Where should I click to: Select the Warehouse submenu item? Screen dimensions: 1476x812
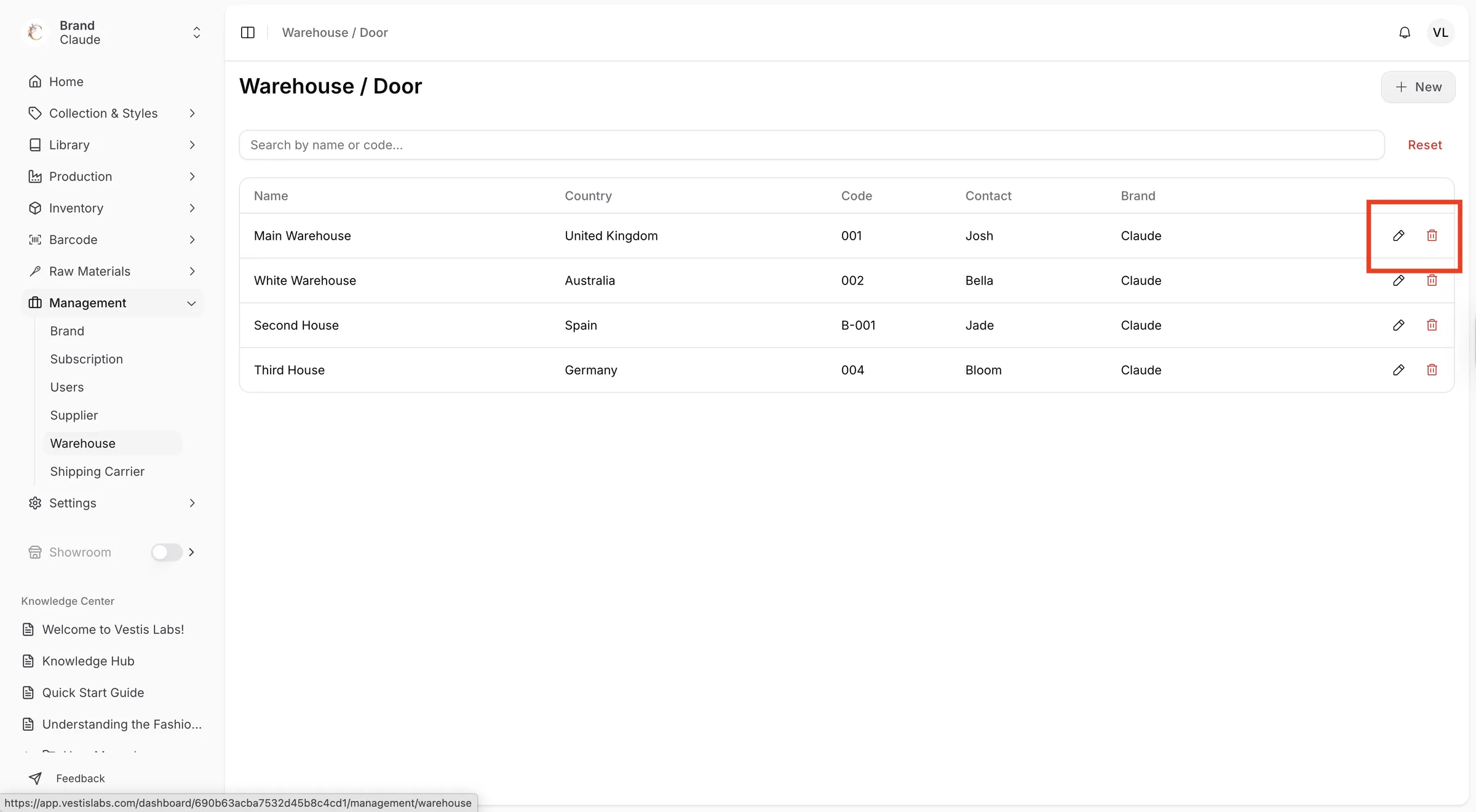click(113, 443)
